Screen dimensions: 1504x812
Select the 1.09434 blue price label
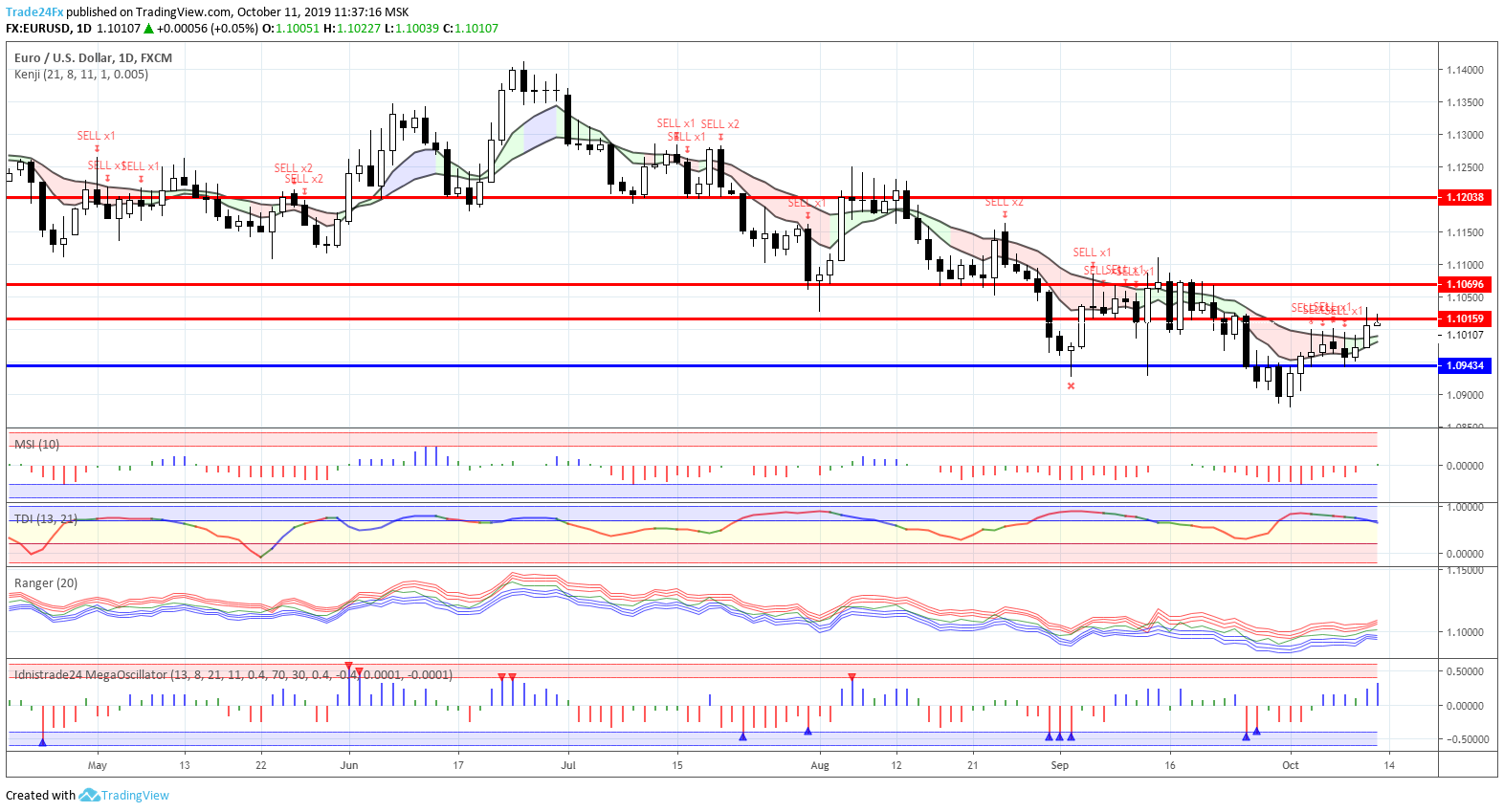coord(1465,365)
